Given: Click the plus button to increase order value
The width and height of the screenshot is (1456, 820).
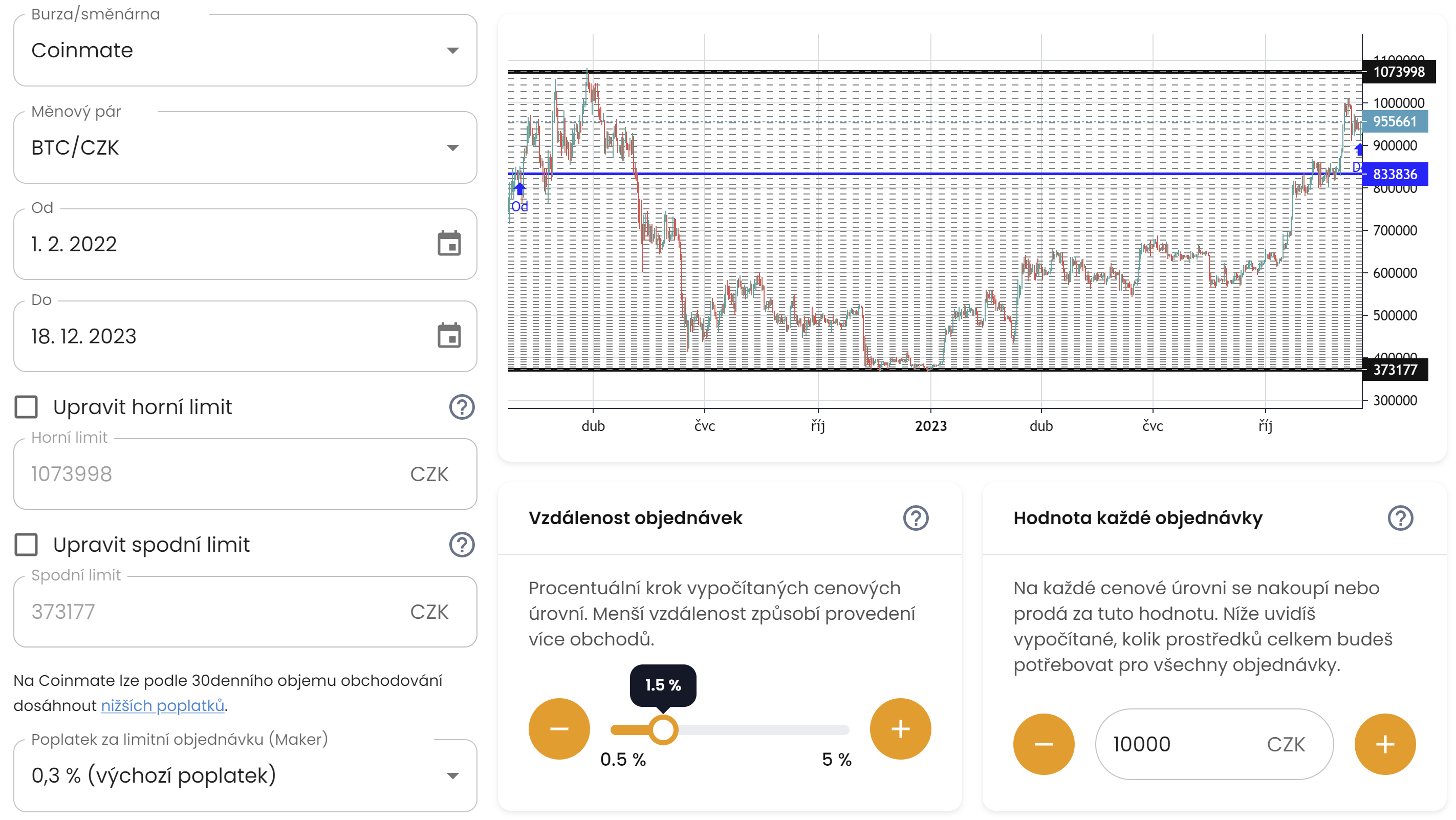Looking at the screenshot, I should 1384,744.
